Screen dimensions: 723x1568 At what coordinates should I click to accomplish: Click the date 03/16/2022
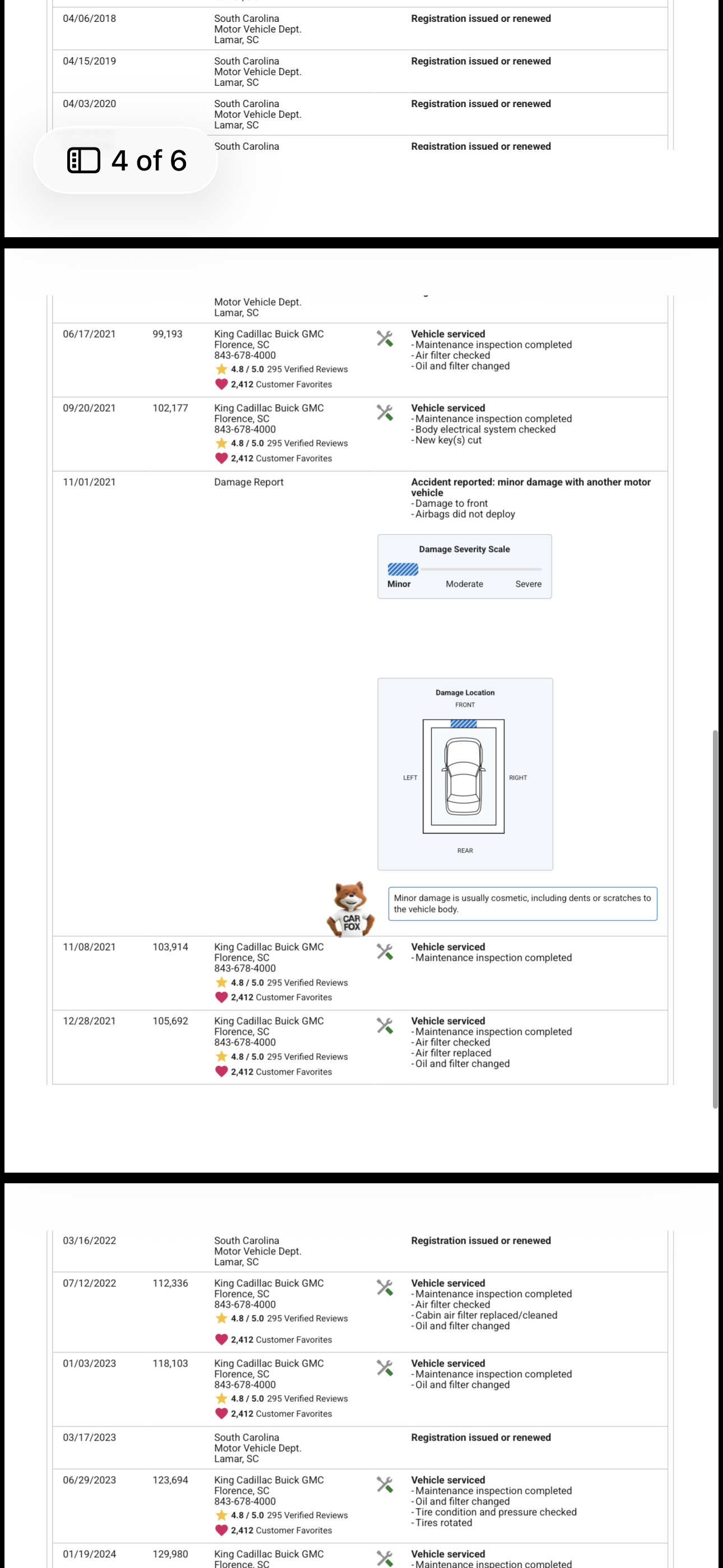90,1240
